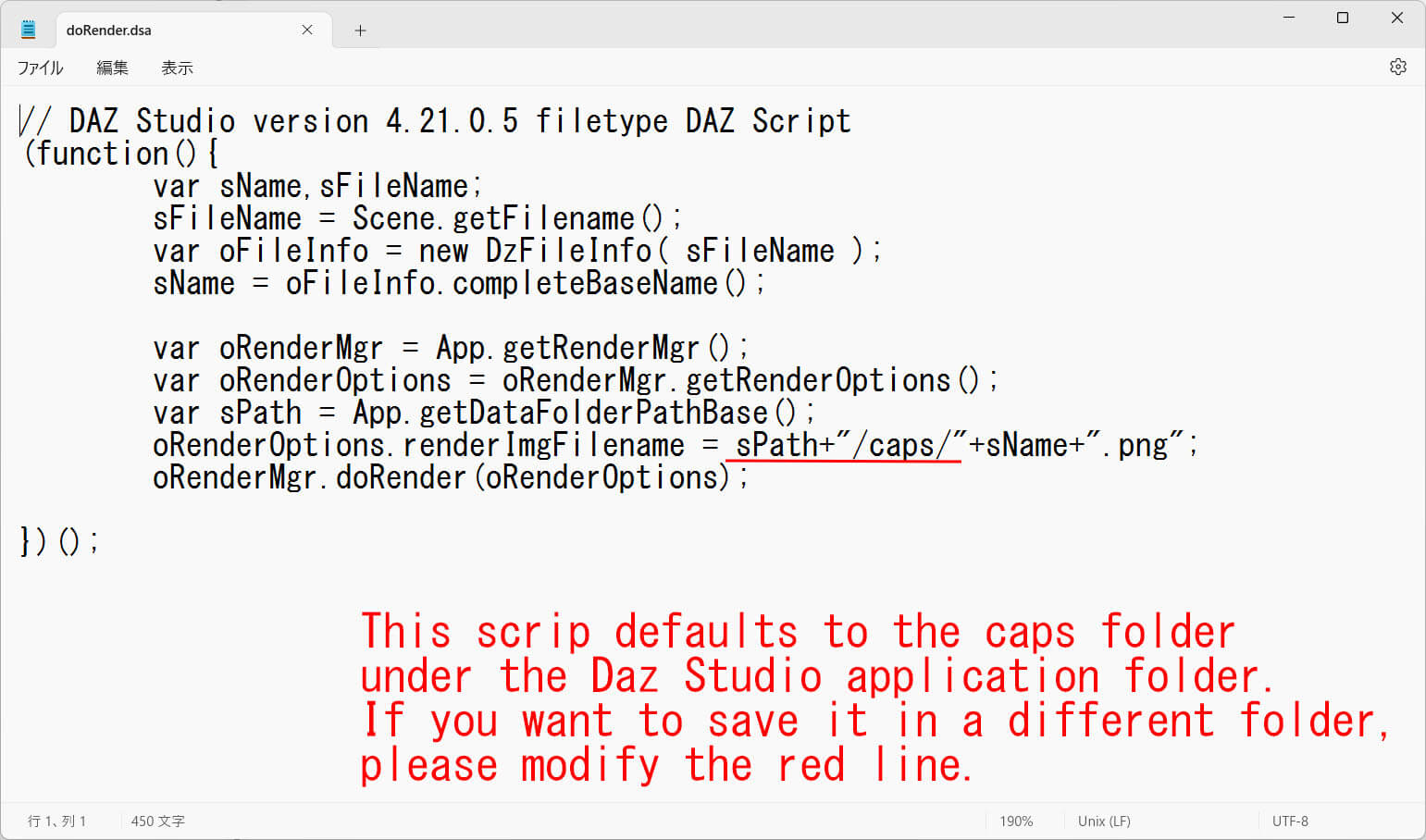Click the 行 1, 列 1 position indicator

56,821
